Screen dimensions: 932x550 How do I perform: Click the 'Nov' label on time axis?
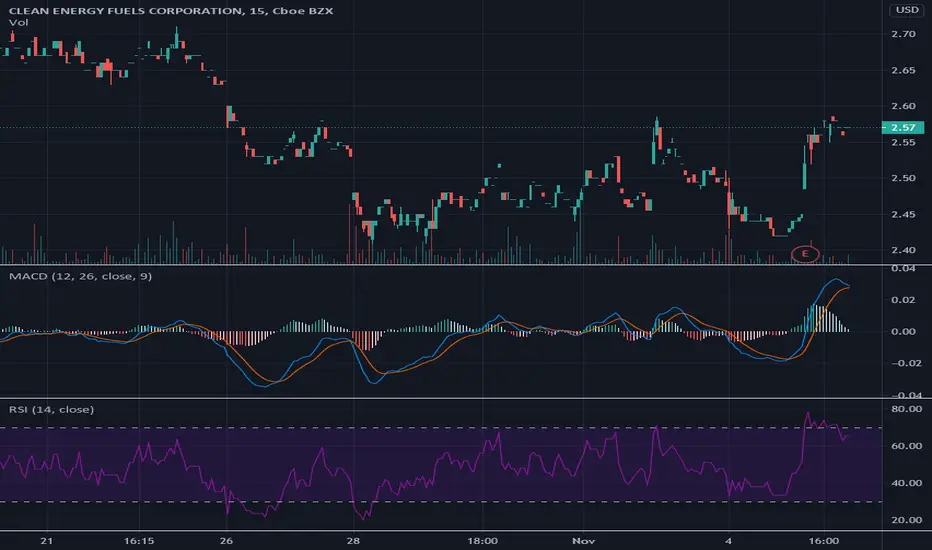[584, 540]
